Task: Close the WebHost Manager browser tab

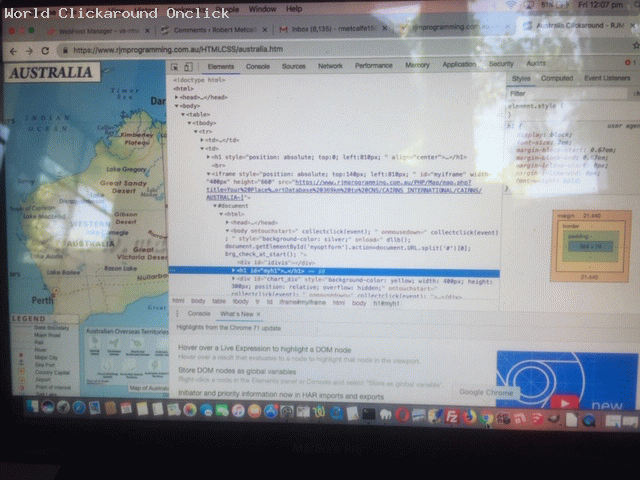Action: 147,31
